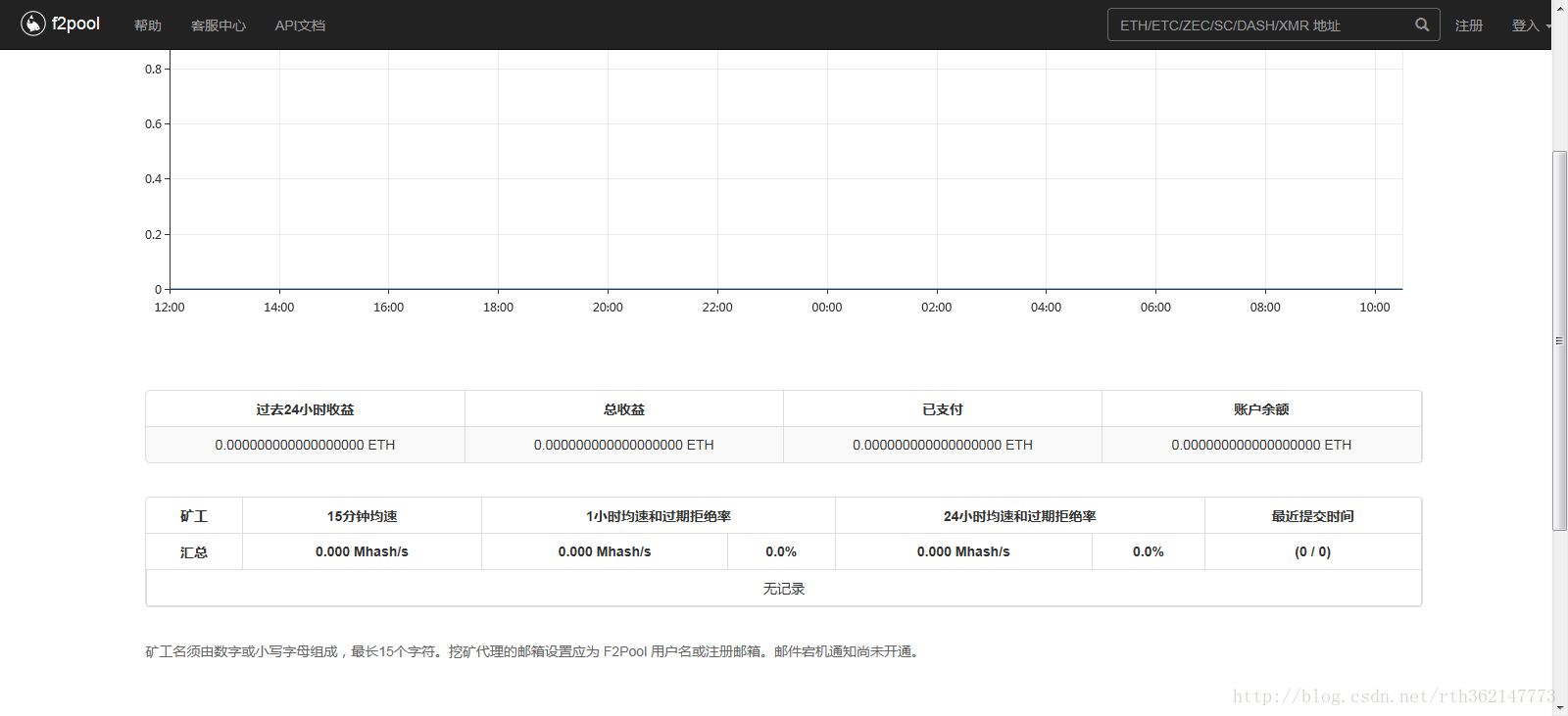Image resolution: width=1568 pixels, height=716 pixels.
Task: Click the 15分钟均速 column header
Action: [x=362, y=516]
